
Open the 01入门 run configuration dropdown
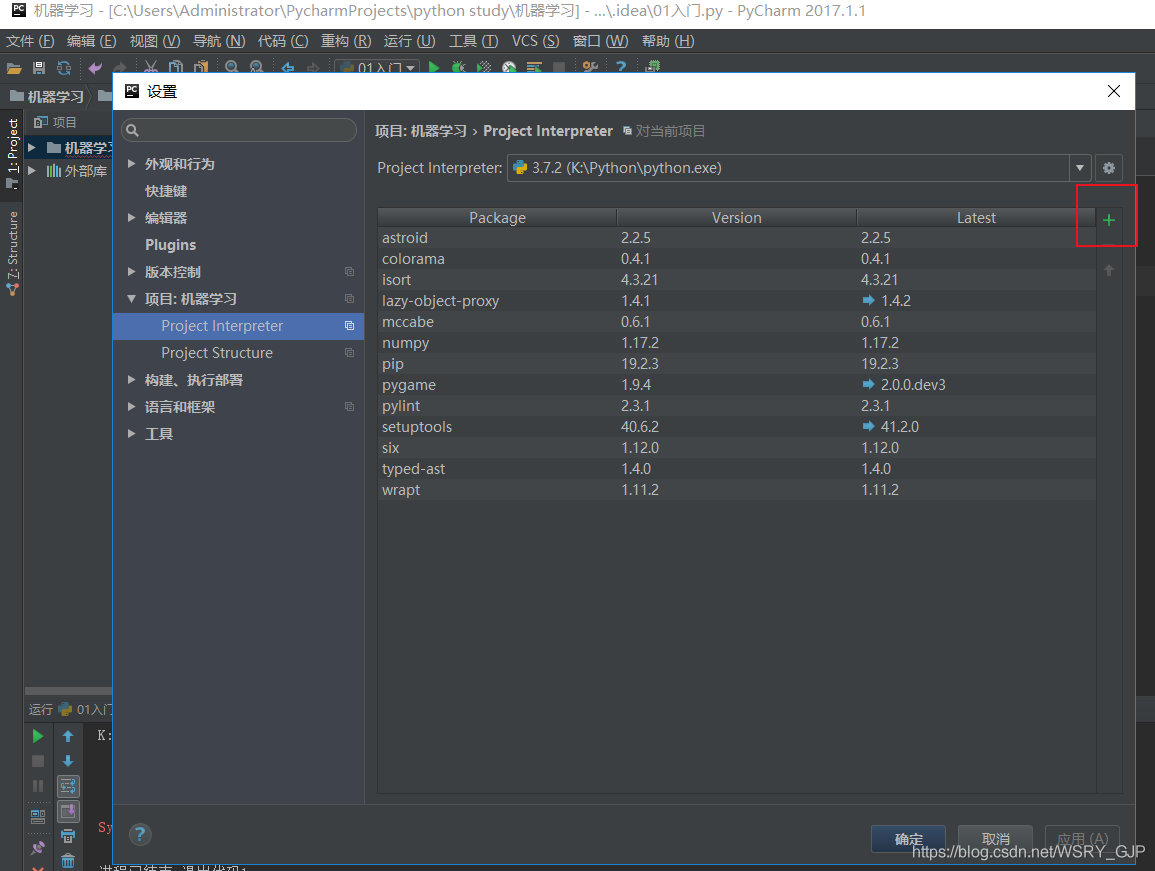point(377,68)
